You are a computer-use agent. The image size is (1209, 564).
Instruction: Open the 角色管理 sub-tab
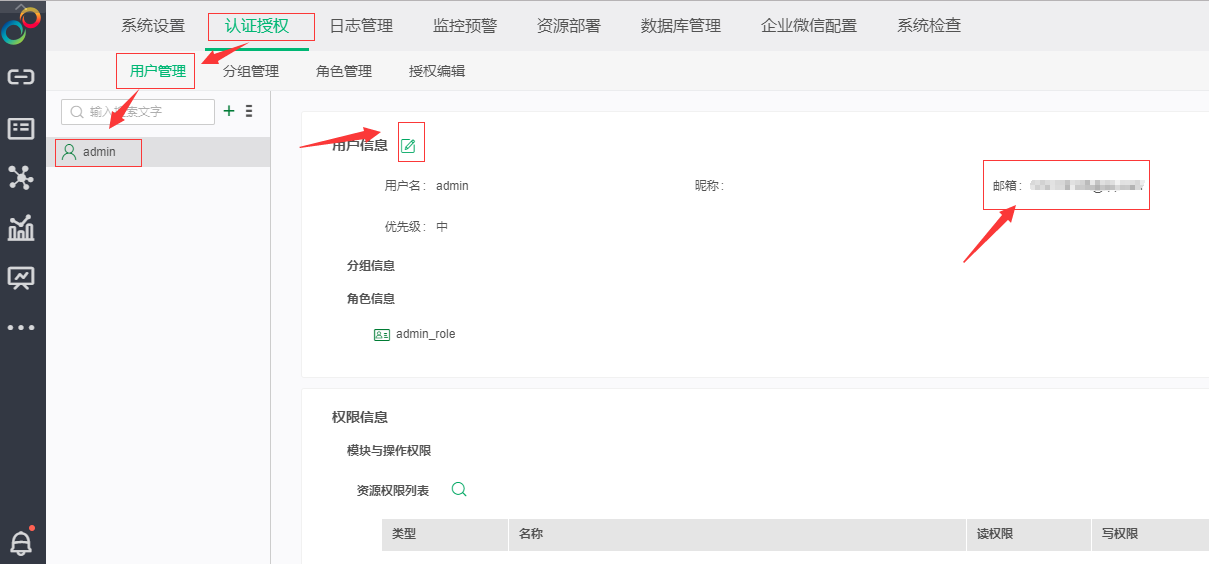coord(344,71)
